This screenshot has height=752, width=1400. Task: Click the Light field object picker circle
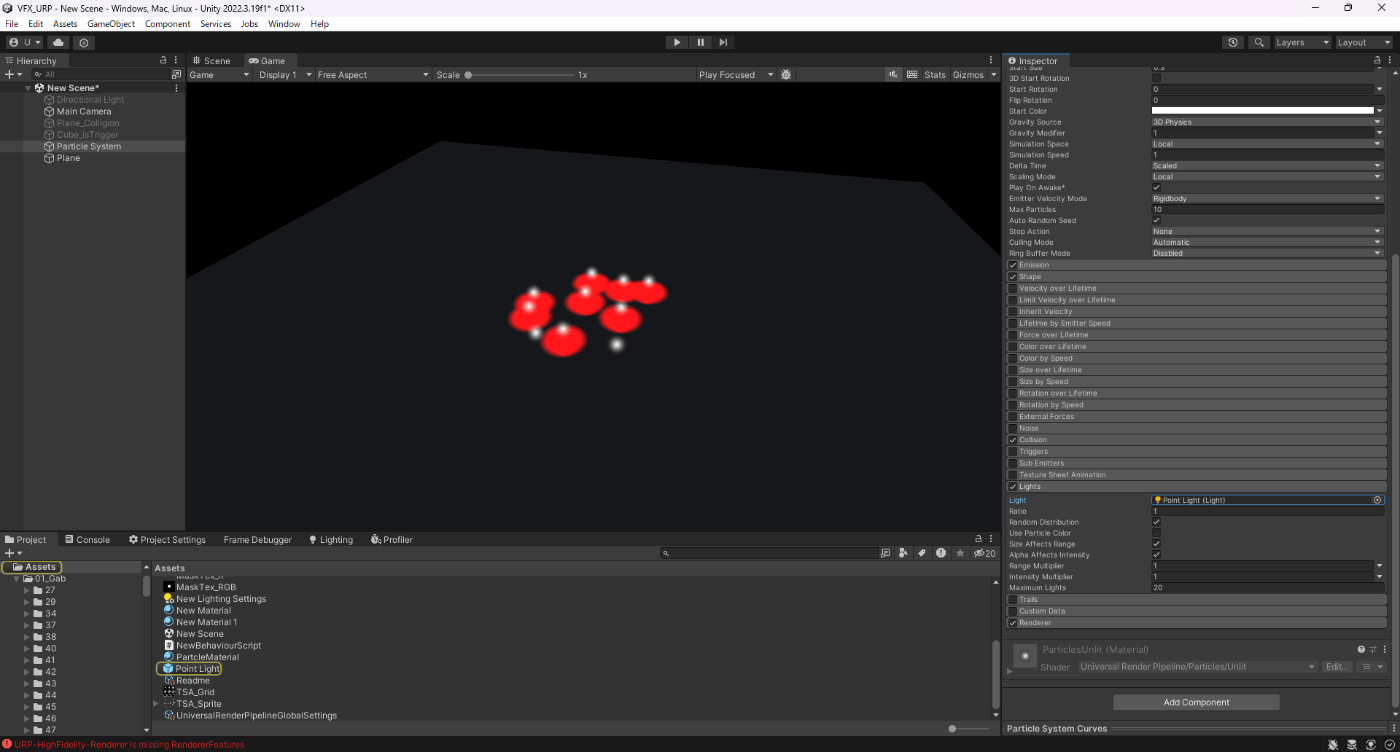1377,500
